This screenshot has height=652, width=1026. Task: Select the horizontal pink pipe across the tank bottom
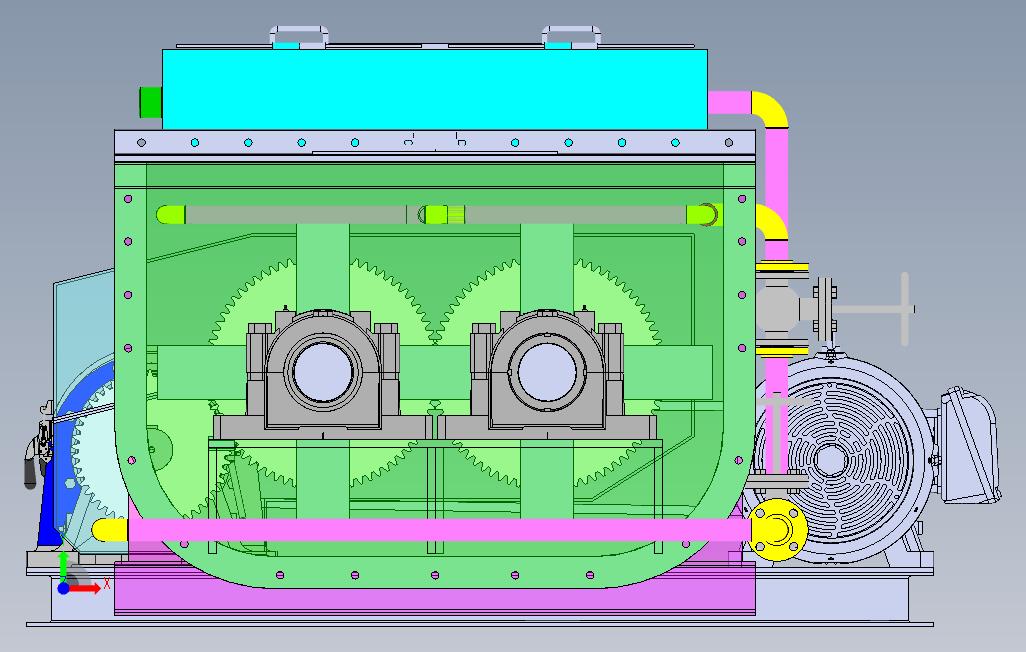coord(438,530)
